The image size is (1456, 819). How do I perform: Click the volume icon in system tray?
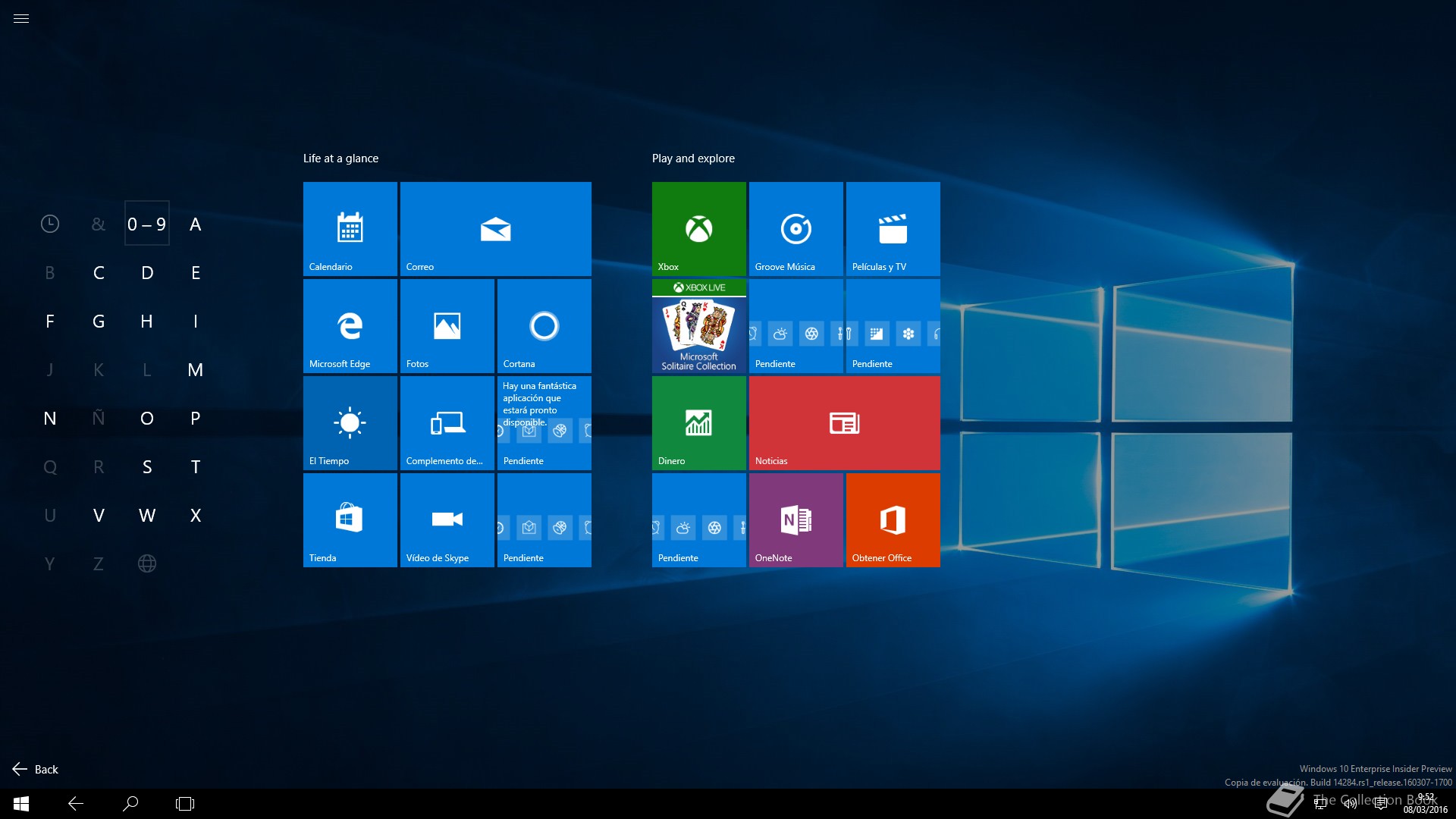coord(1351,804)
